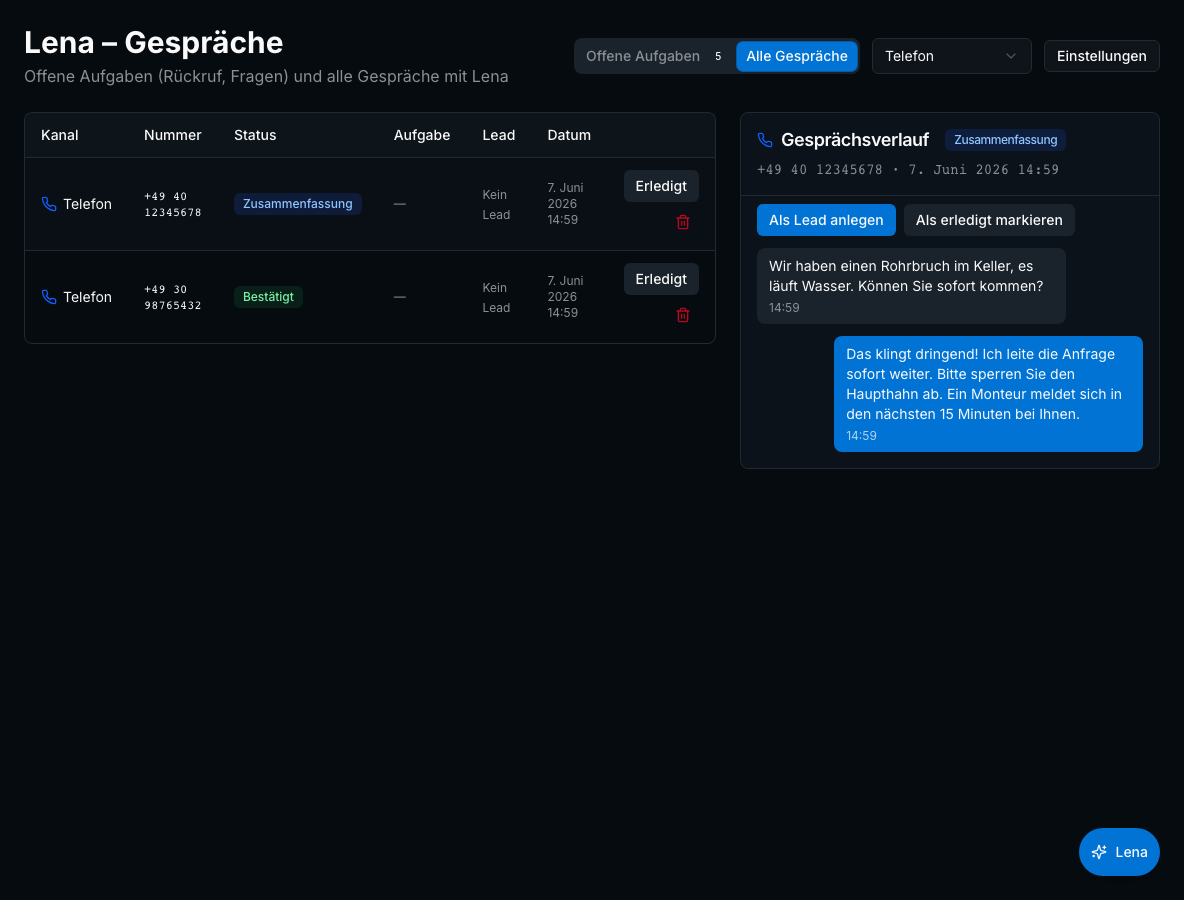Mark second conversation as Erledigt
Viewport: 1184px width, 900px height.
click(x=661, y=279)
